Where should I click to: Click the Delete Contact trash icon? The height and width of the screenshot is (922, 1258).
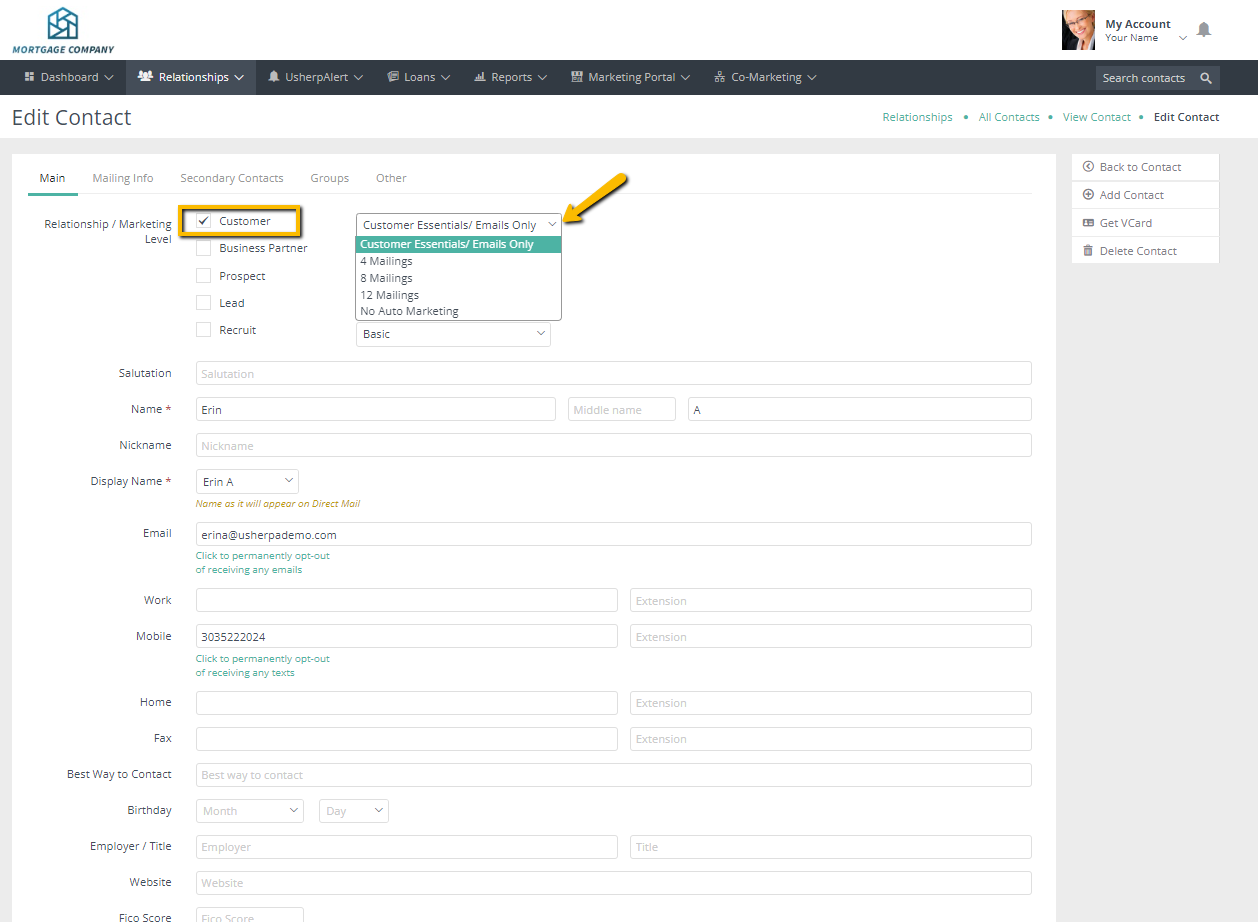coord(1088,251)
